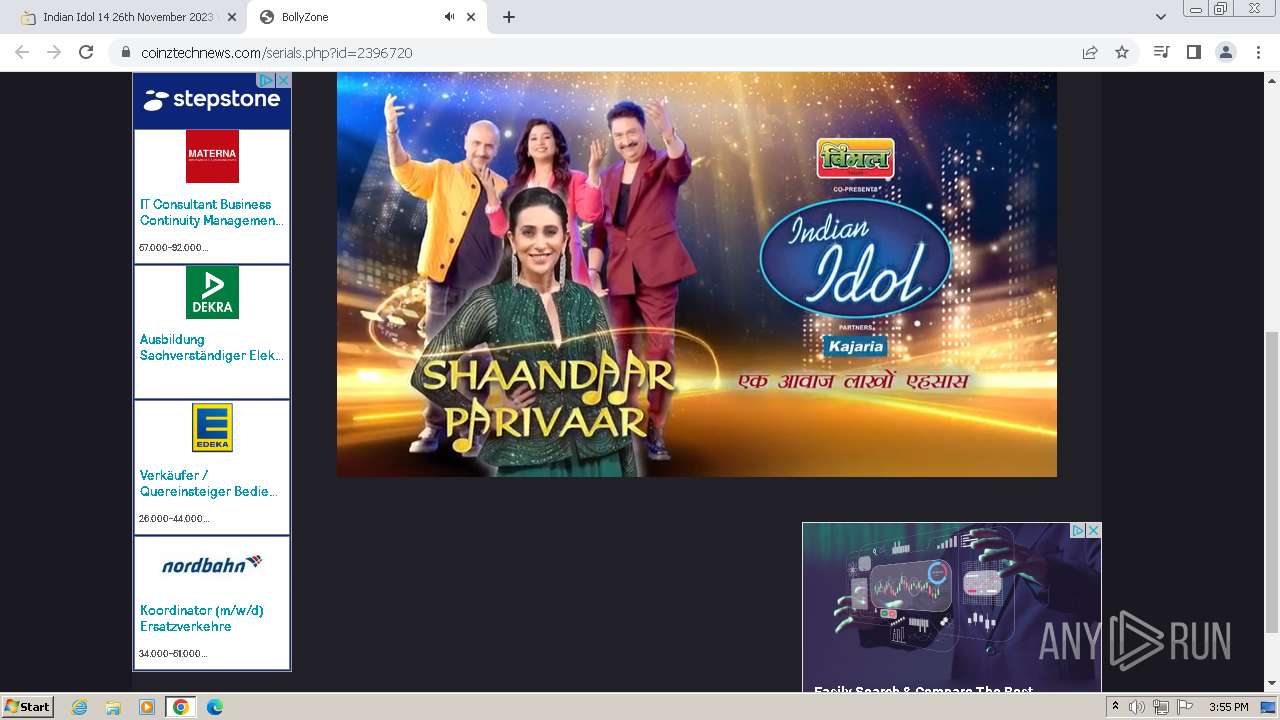The width and height of the screenshot is (1280, 720).
Task: Minimize the Chrome window
Action: 1194,8
